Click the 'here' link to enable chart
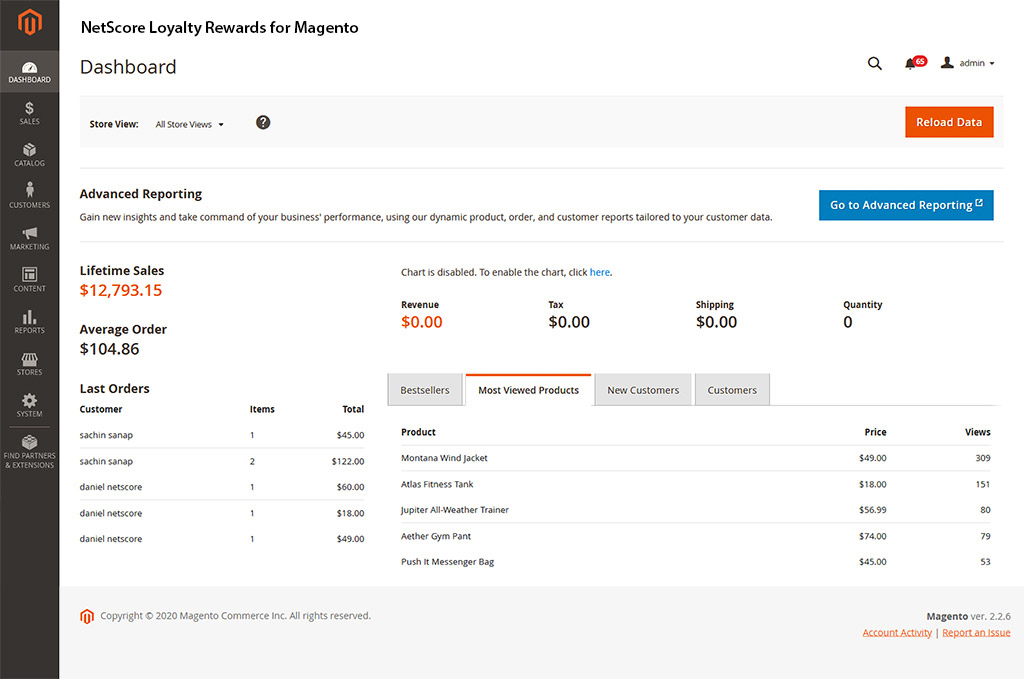 tap(599, 272)
